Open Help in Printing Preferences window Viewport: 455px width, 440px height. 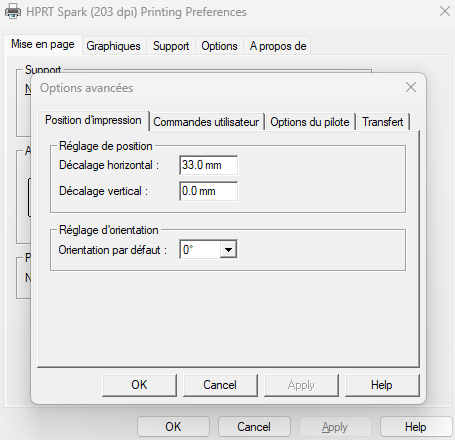pyautogui.click(x=416, y=427)
